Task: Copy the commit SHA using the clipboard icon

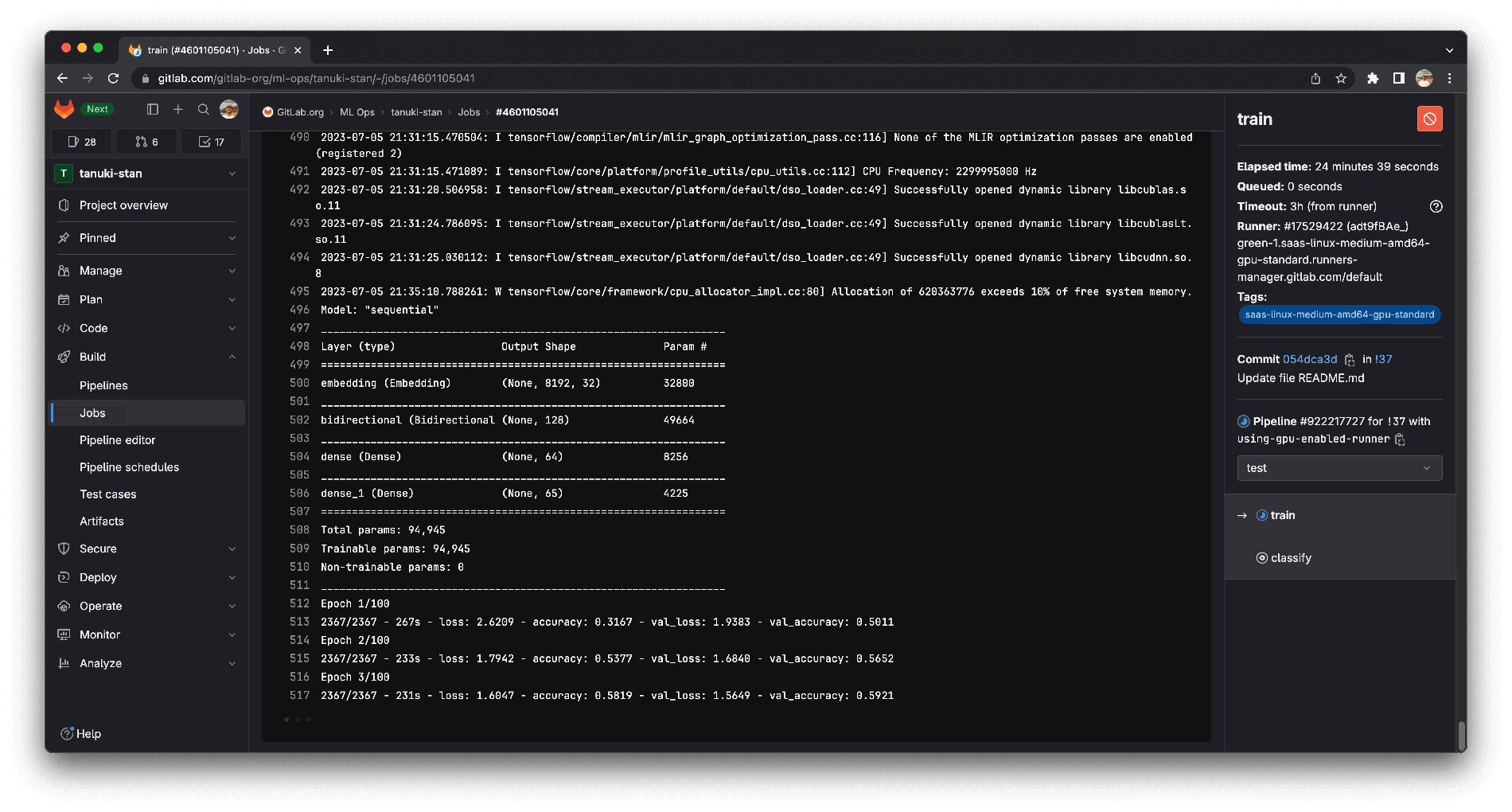Action: pyautogui.click(x=1350, y=360)
